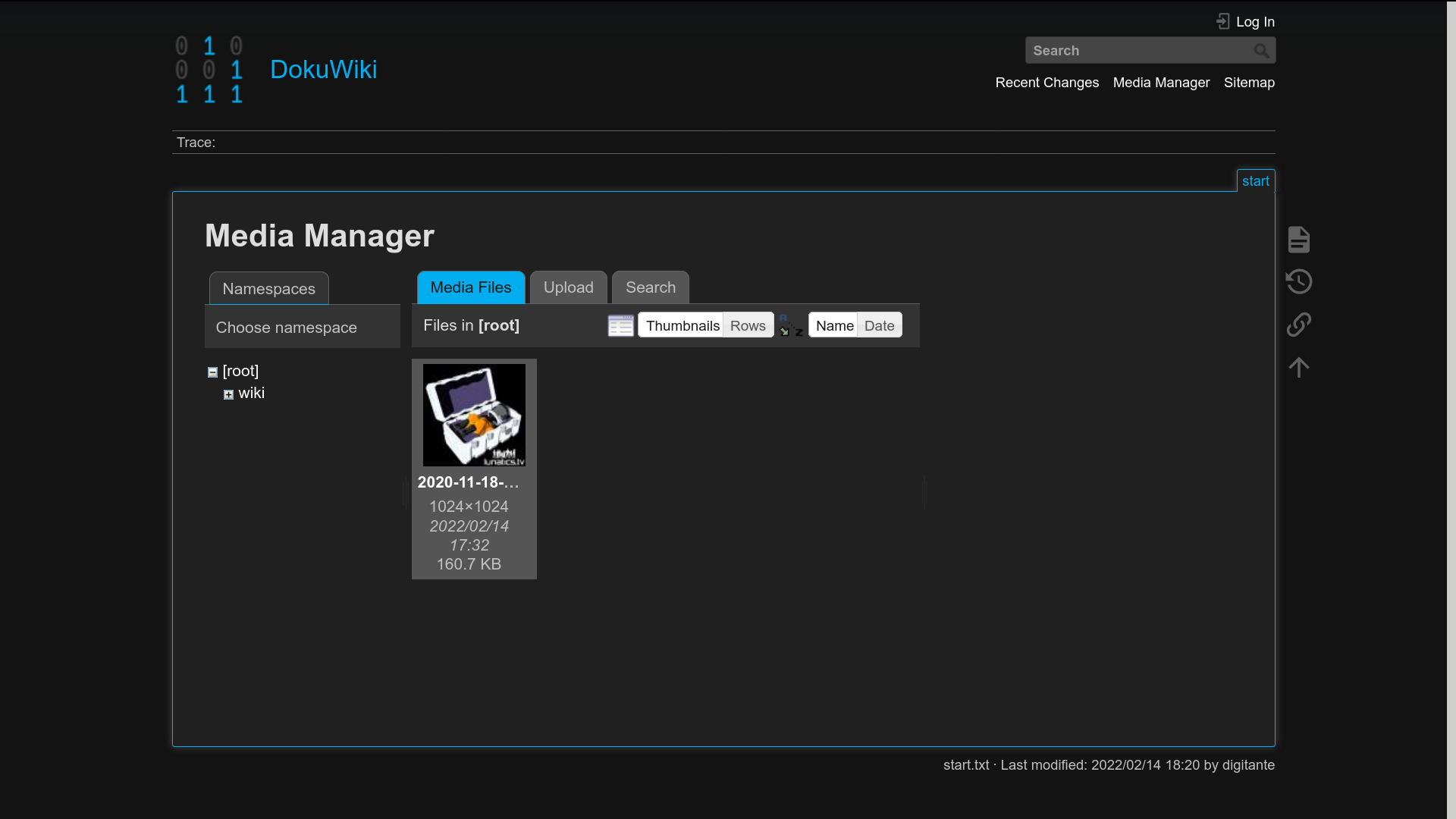The width and height of the screenshot is (1456, 819).
Task: Open the Search tab
Action: tap(650, 287)
